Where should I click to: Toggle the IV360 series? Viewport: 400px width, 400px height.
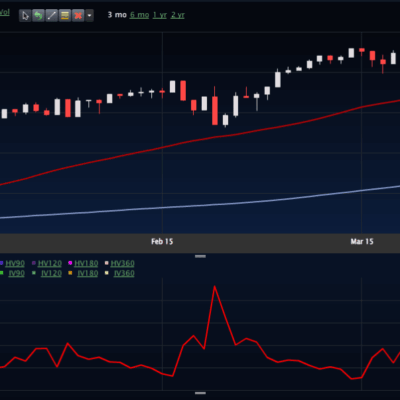[124, 273]
